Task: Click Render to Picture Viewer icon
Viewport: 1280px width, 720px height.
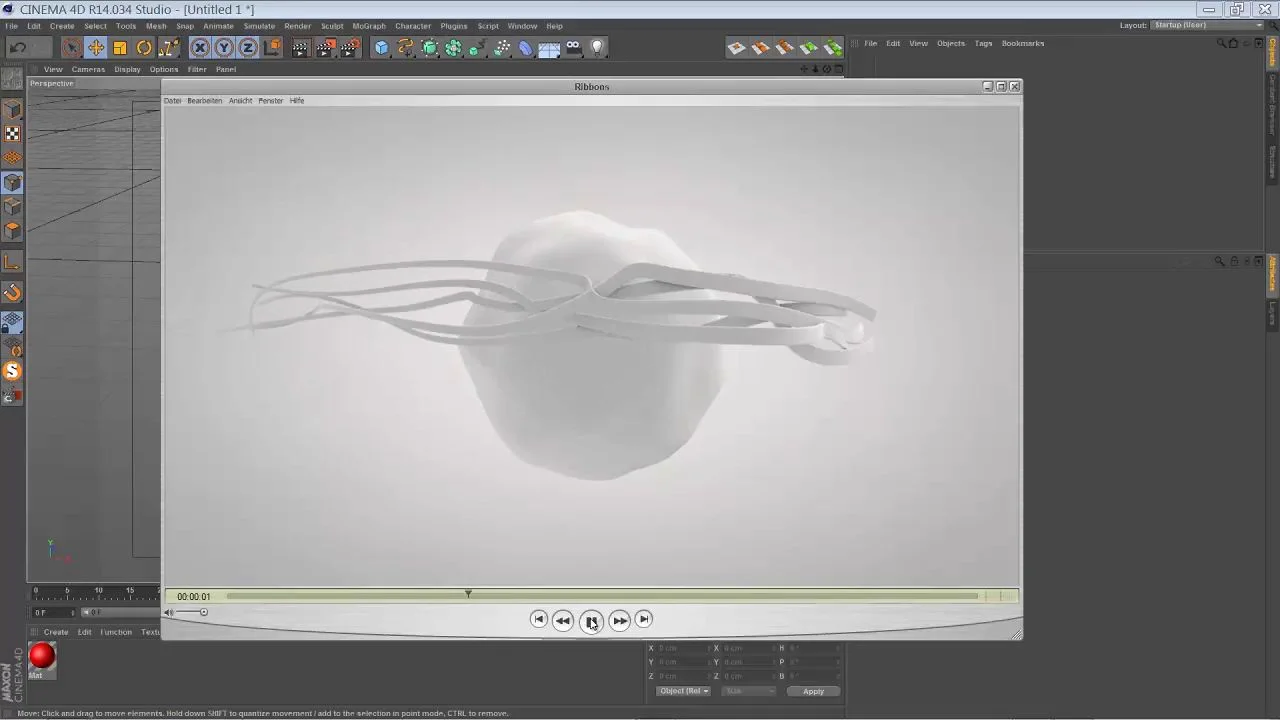Action: tap(326, 47)
